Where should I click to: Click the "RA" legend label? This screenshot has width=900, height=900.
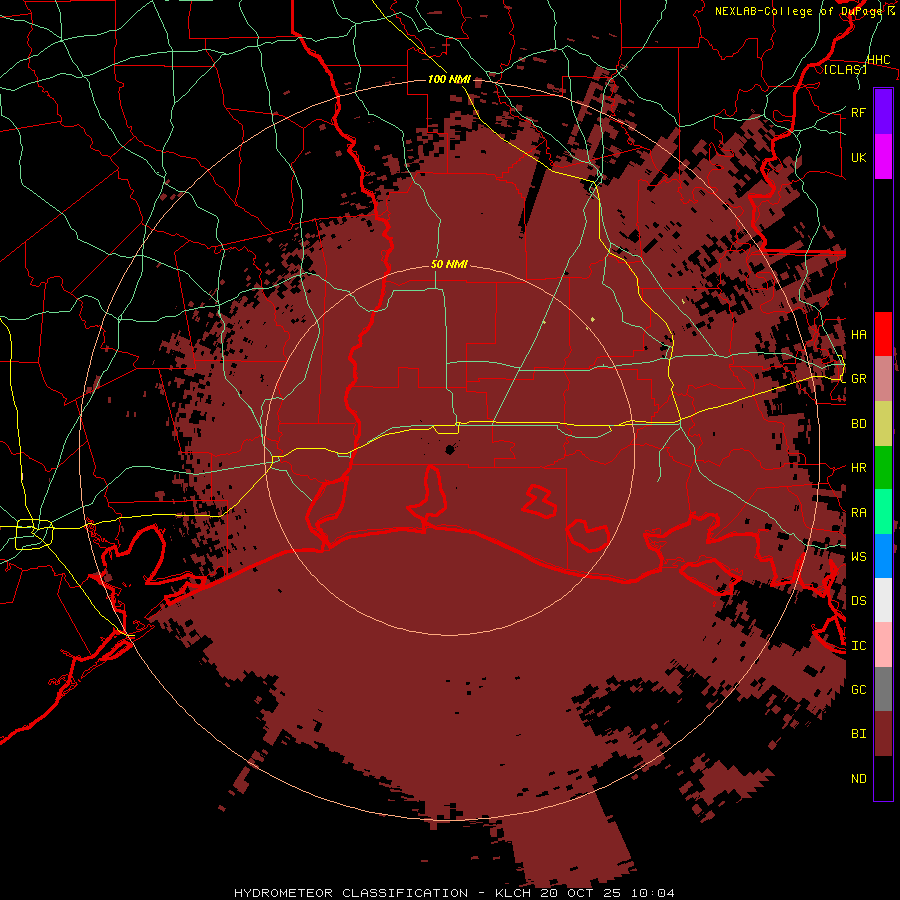pyautogui.click(x=858, y=513)
